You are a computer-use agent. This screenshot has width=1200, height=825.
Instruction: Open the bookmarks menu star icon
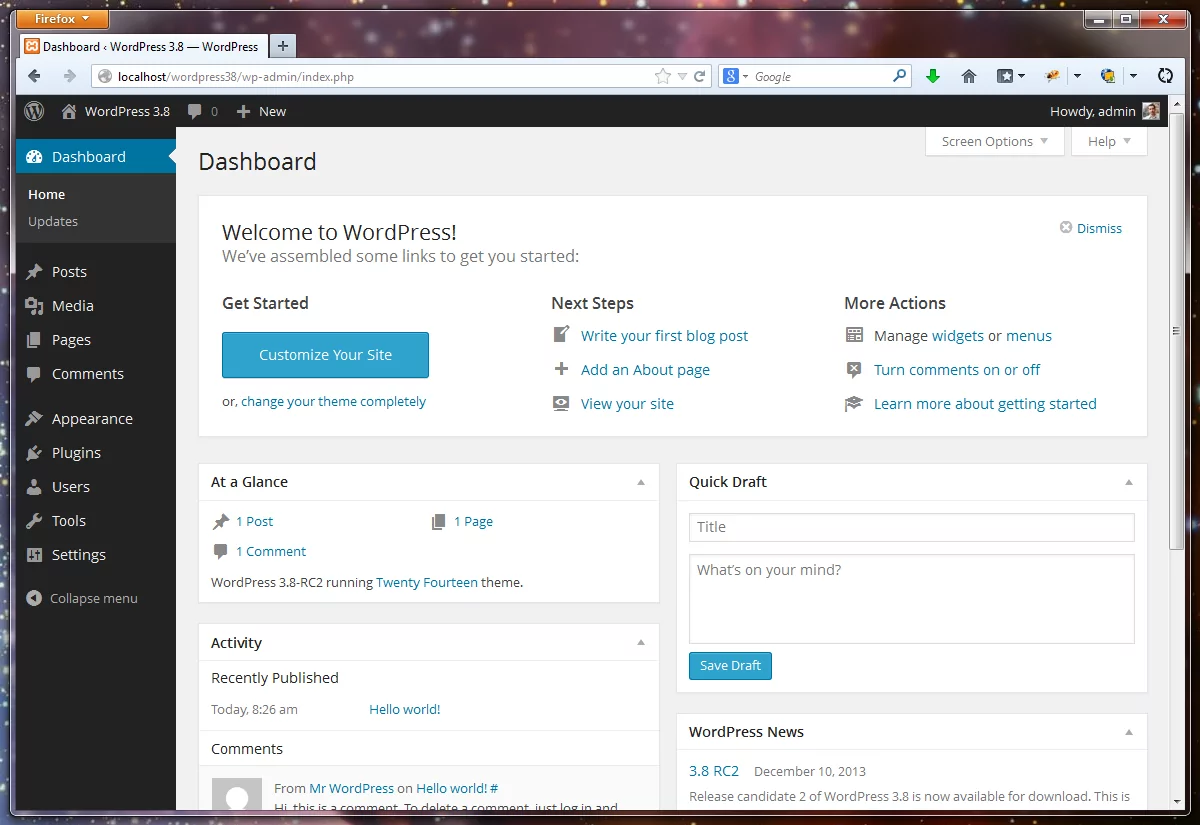(1005, 76)
